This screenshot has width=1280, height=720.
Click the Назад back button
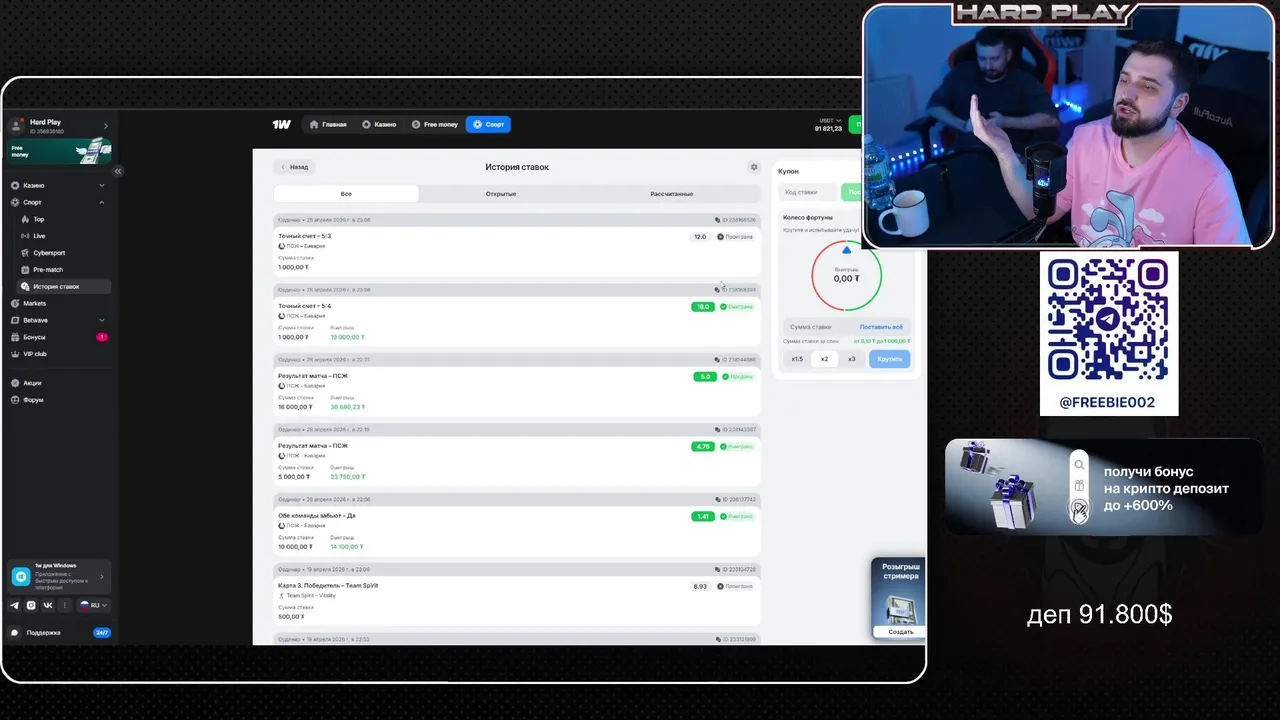click(x=294, y=167)
